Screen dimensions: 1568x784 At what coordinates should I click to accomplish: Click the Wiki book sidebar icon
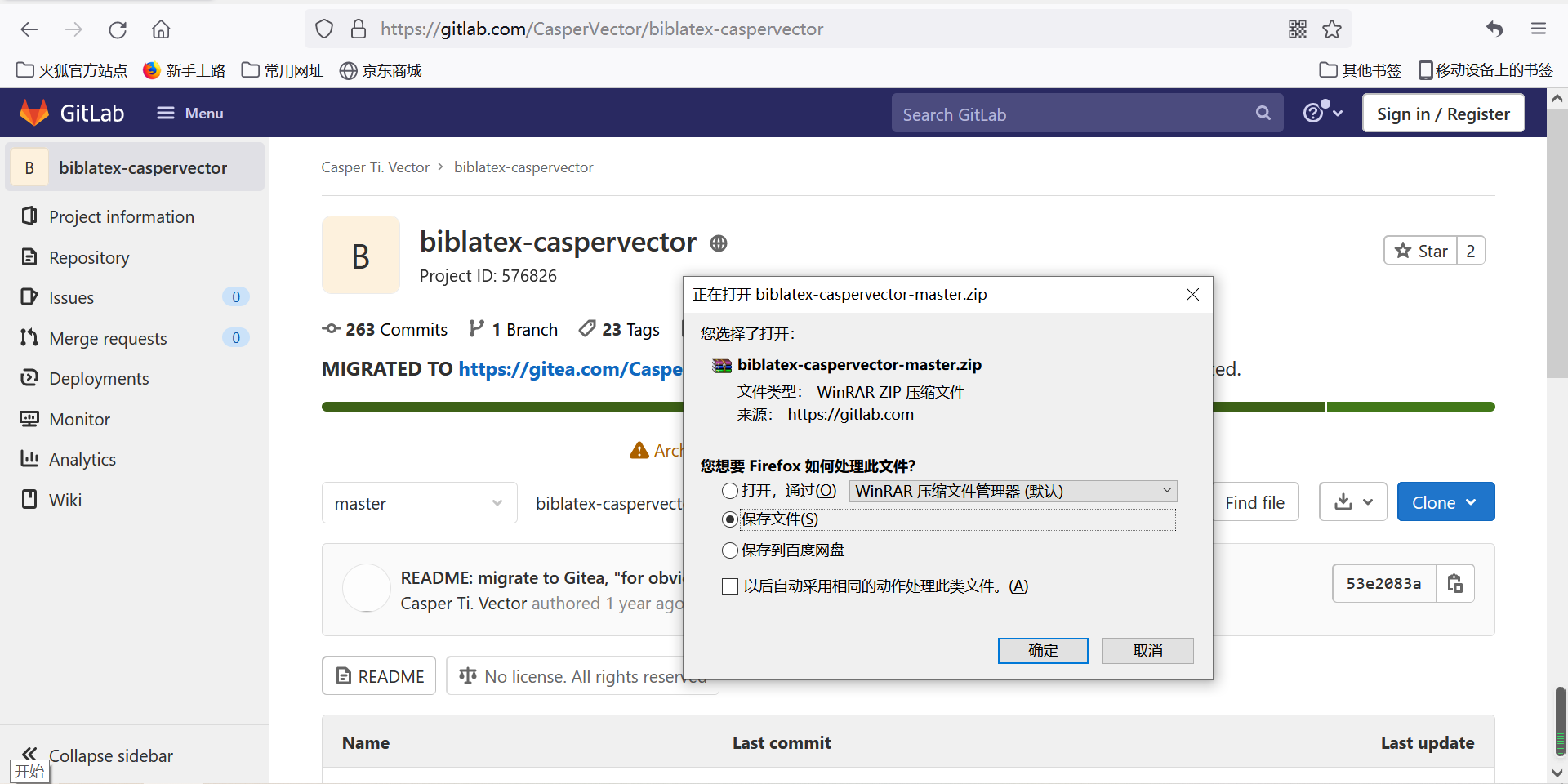[x=29, y=499]
